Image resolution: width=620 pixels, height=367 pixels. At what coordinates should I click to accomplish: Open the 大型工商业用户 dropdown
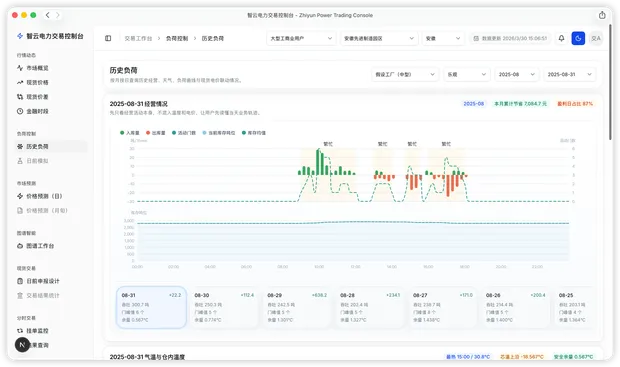pyautogui.click(x=301, y=38)
